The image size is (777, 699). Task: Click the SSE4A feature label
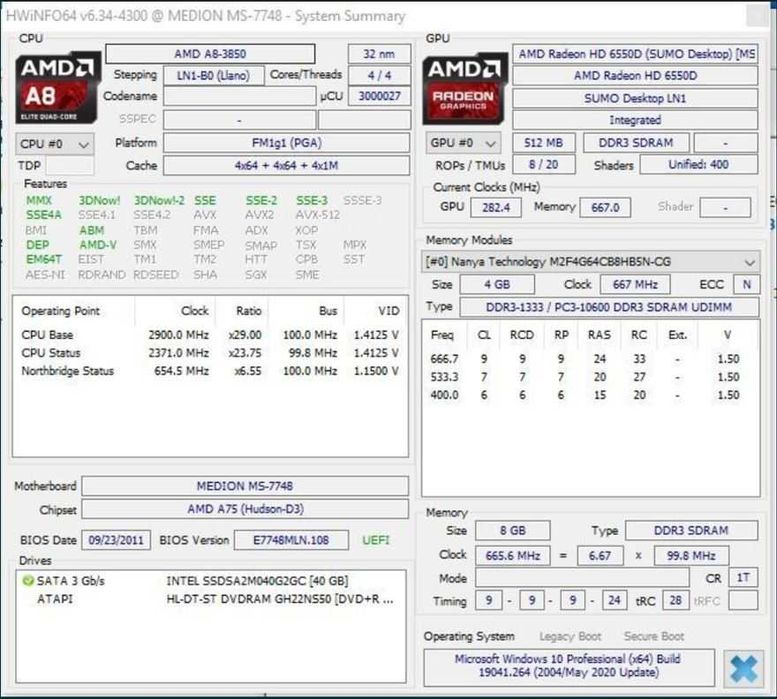point(44,215)
